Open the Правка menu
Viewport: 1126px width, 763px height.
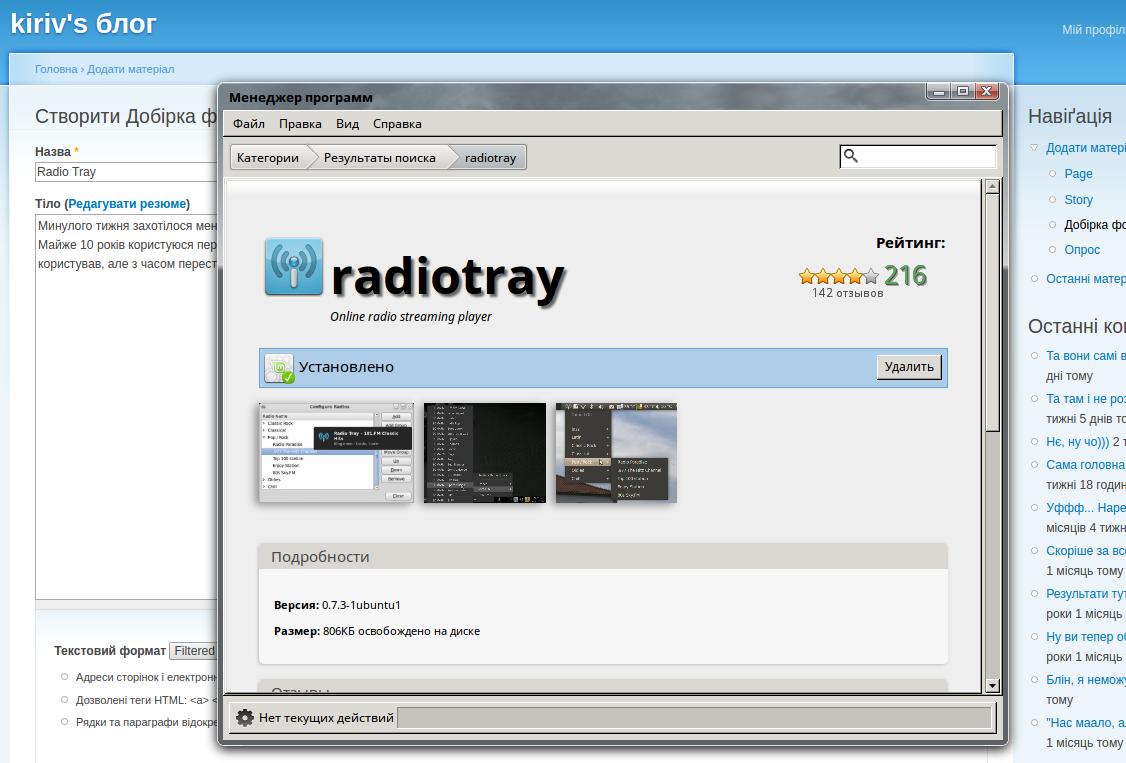(x=300, y=124)
